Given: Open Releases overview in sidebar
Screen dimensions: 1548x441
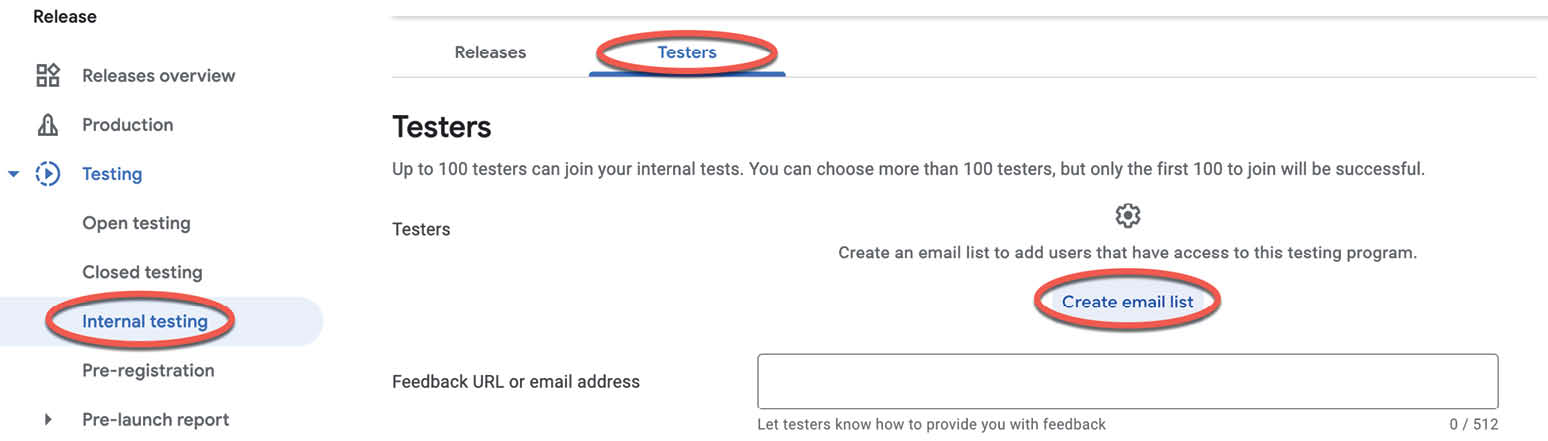Looking at the screenshot, I should [x=159, y=75].
